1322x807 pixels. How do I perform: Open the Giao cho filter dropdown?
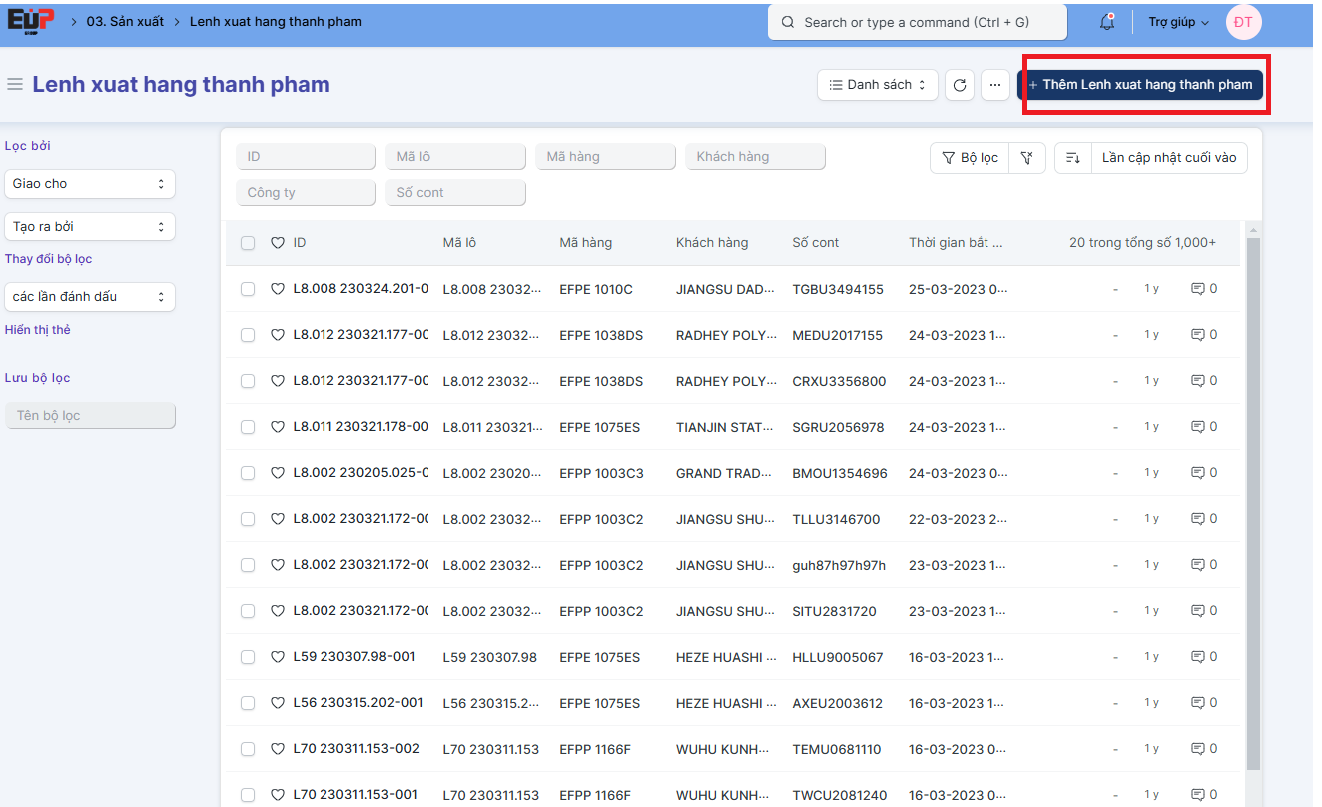(x=90, y=184)
